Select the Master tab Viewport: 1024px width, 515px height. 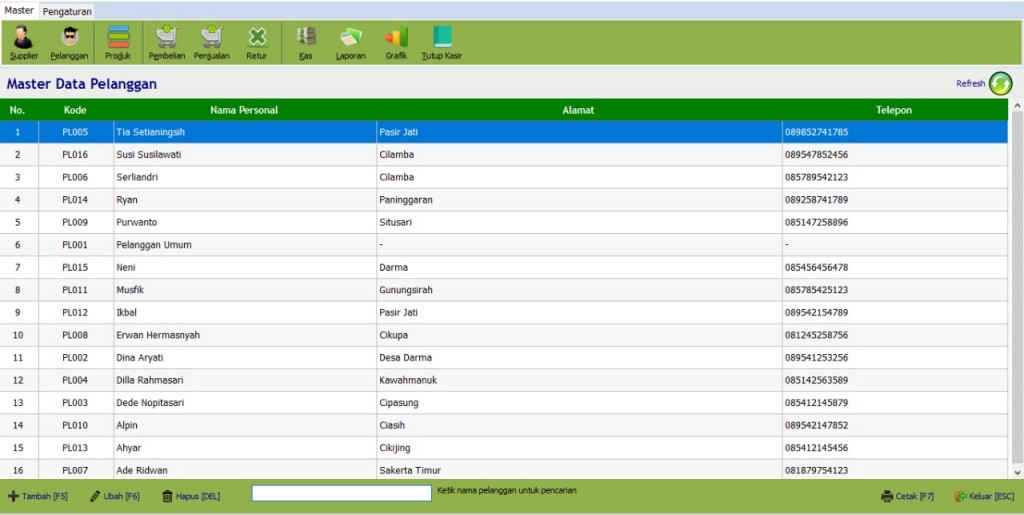tap(19, 10)
